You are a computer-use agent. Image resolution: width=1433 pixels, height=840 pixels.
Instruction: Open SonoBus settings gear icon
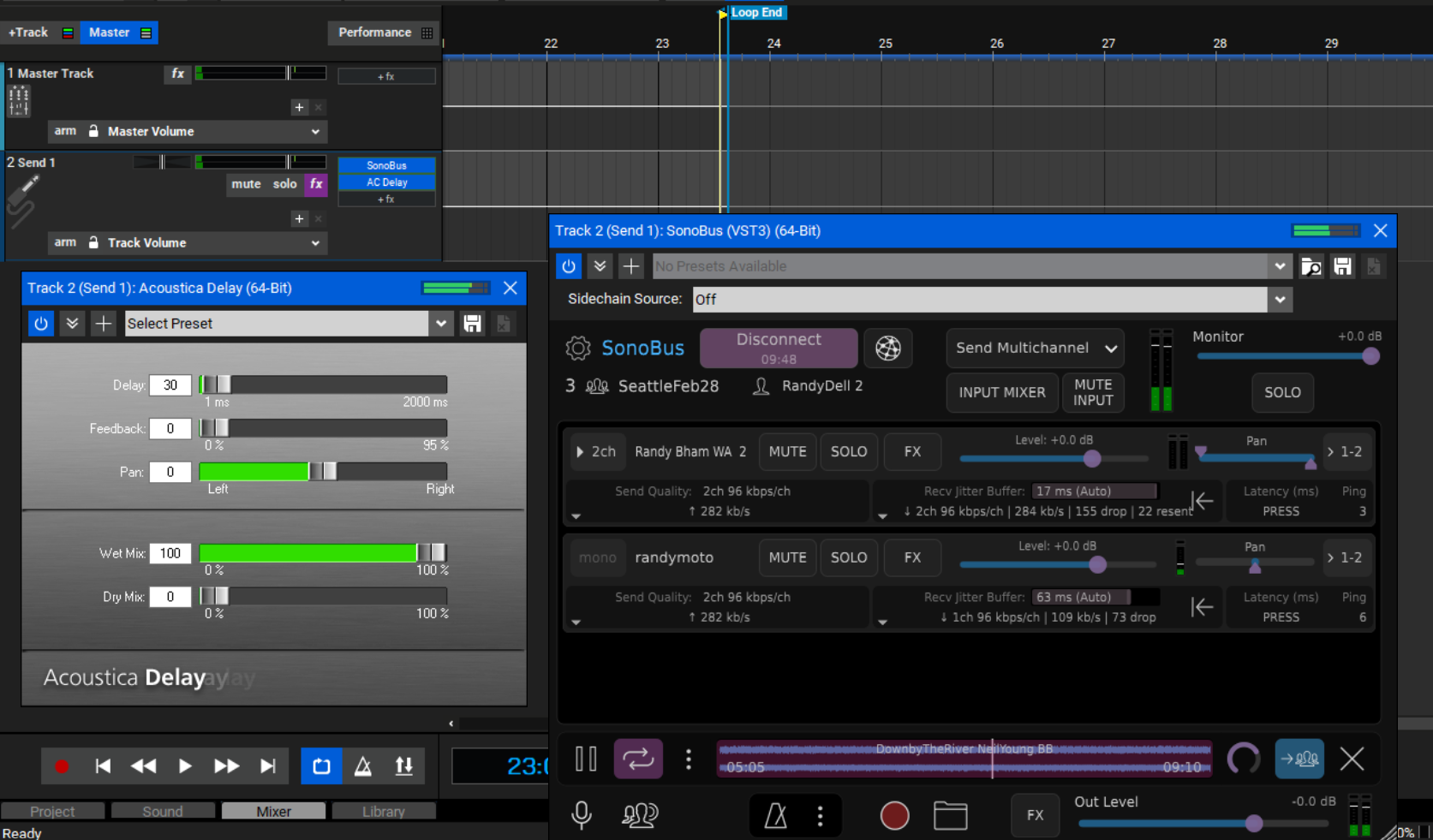tap(578, 349)
